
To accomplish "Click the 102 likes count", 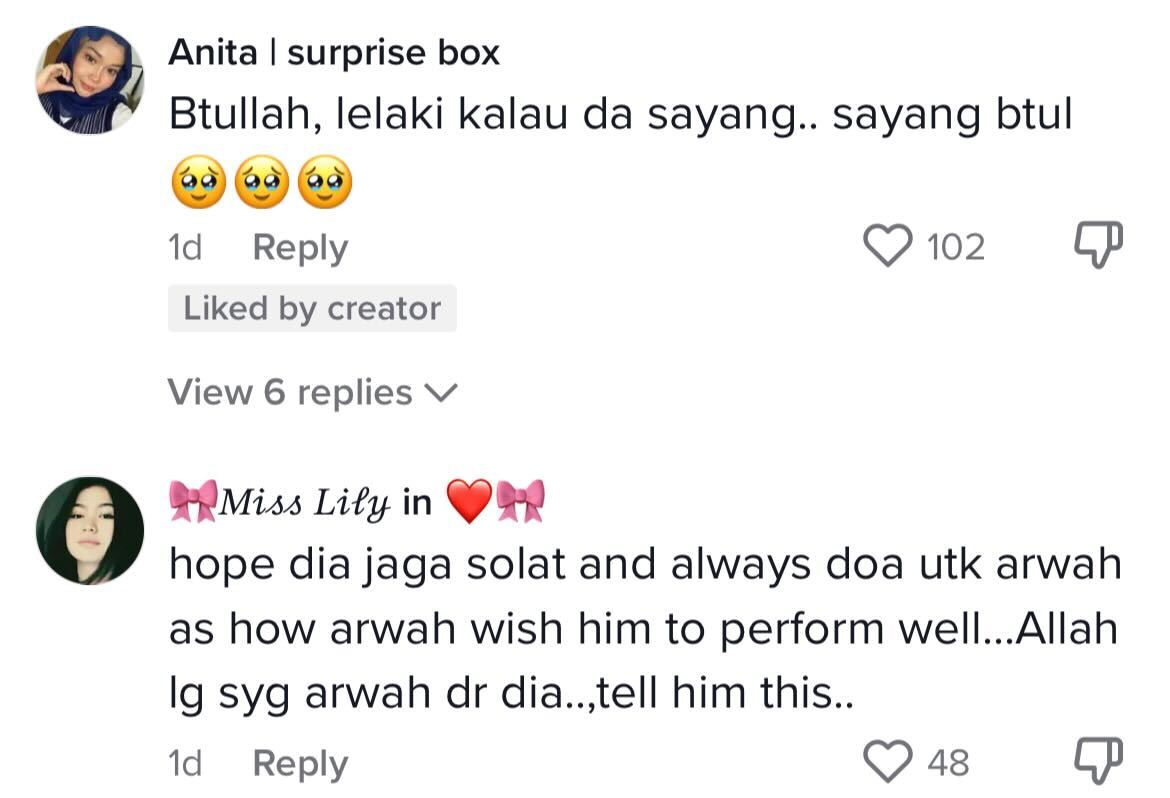I will point(956,247).
